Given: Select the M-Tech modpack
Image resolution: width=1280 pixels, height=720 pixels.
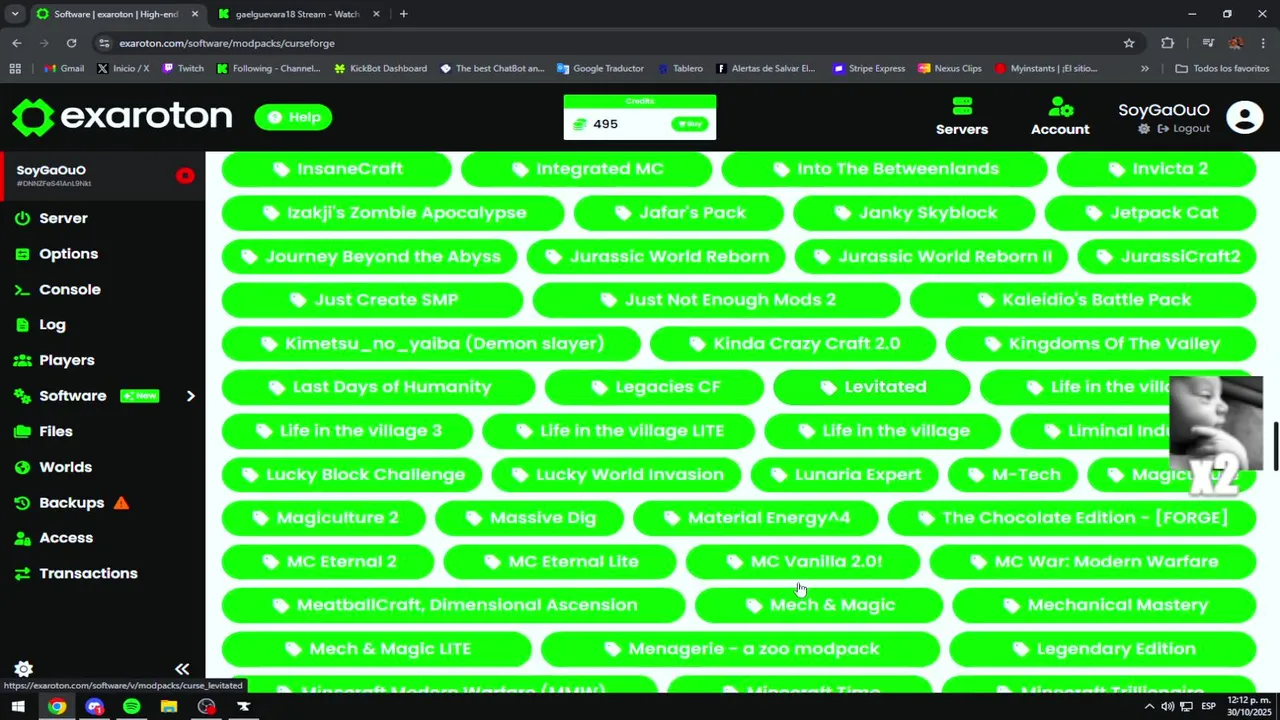Looking at the screenshot, I should point(1013,475).
